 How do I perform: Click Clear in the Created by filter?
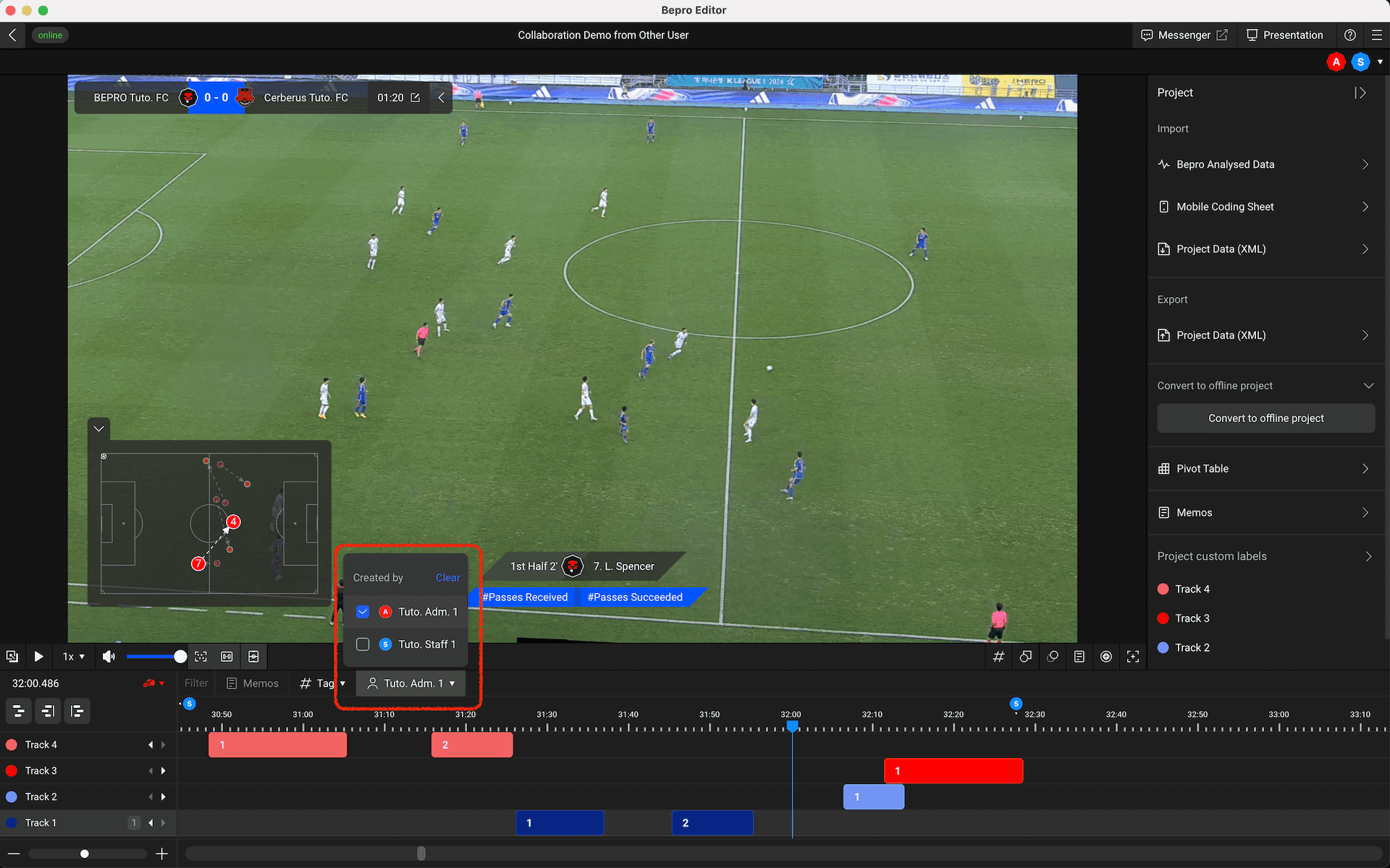click(x=447, y=578)
